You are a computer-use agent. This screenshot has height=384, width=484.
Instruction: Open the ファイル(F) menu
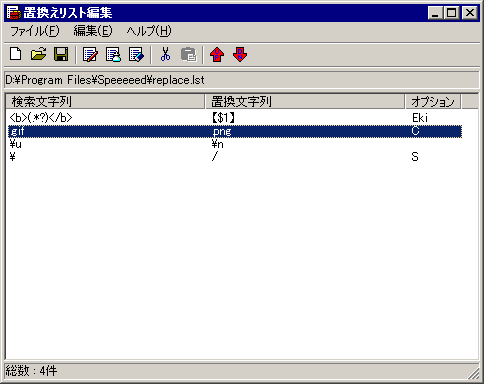click(35, 31)
